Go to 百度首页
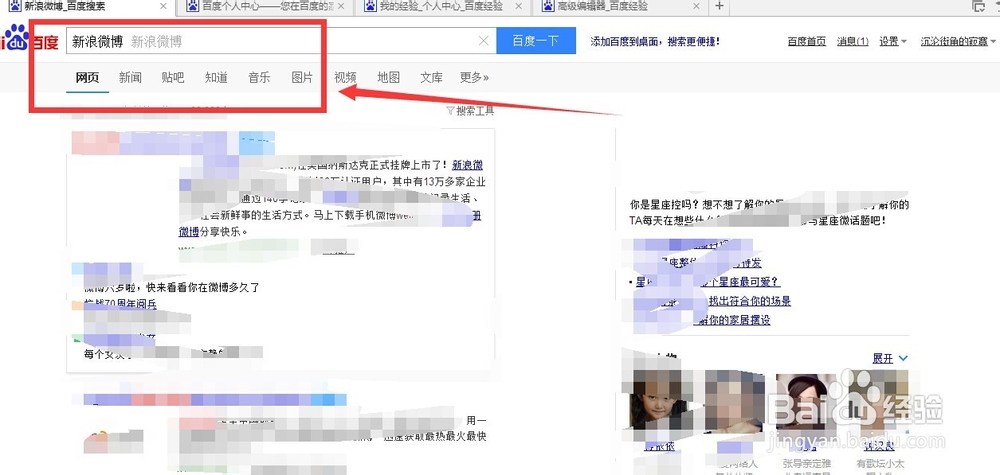This screenshot has height=475, width=1000. coord(807,41)
